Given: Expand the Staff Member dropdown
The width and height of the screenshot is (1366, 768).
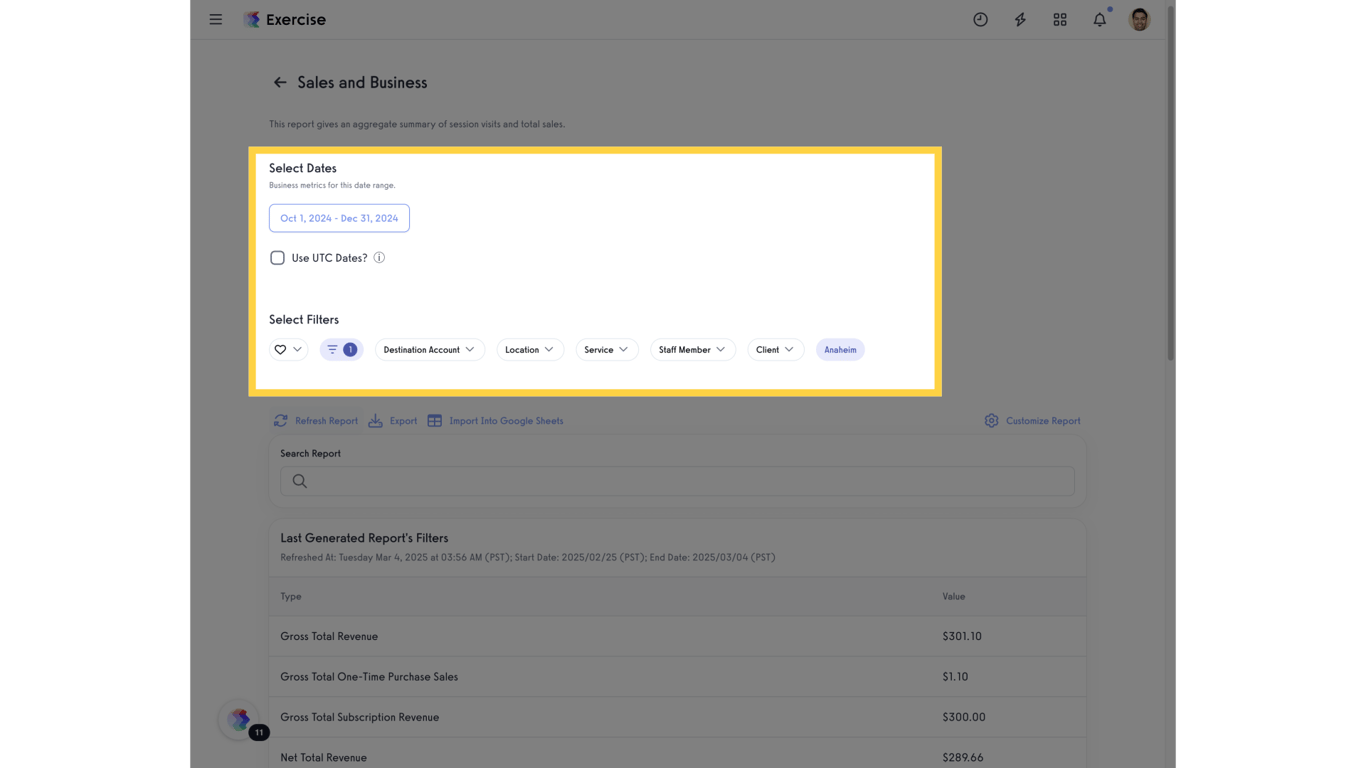Looking at the screenshot, I should pyautogui.click(x=692, y=349).
